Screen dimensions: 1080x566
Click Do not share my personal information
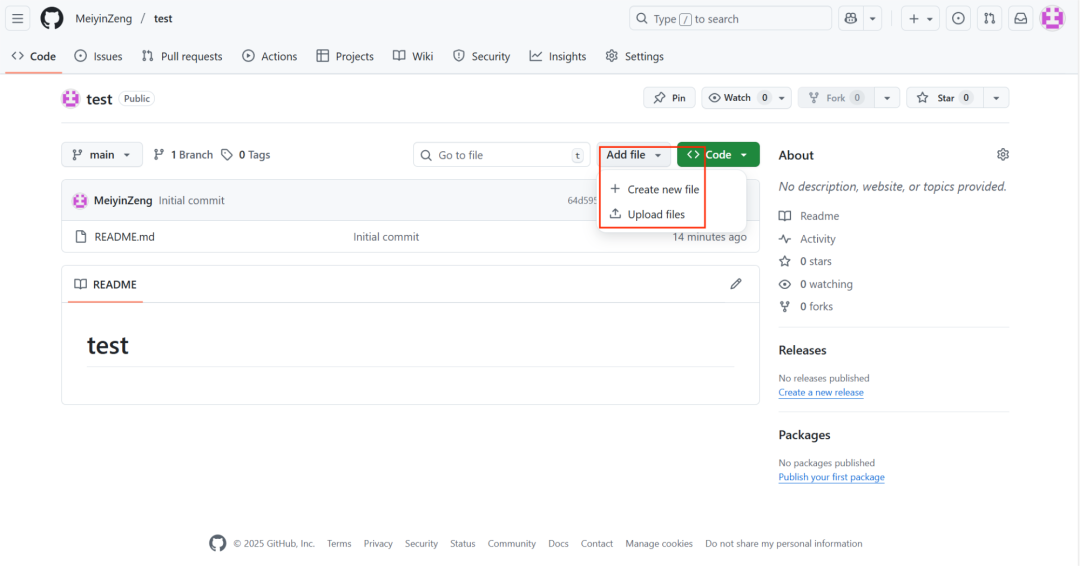(x=784, y=544)
